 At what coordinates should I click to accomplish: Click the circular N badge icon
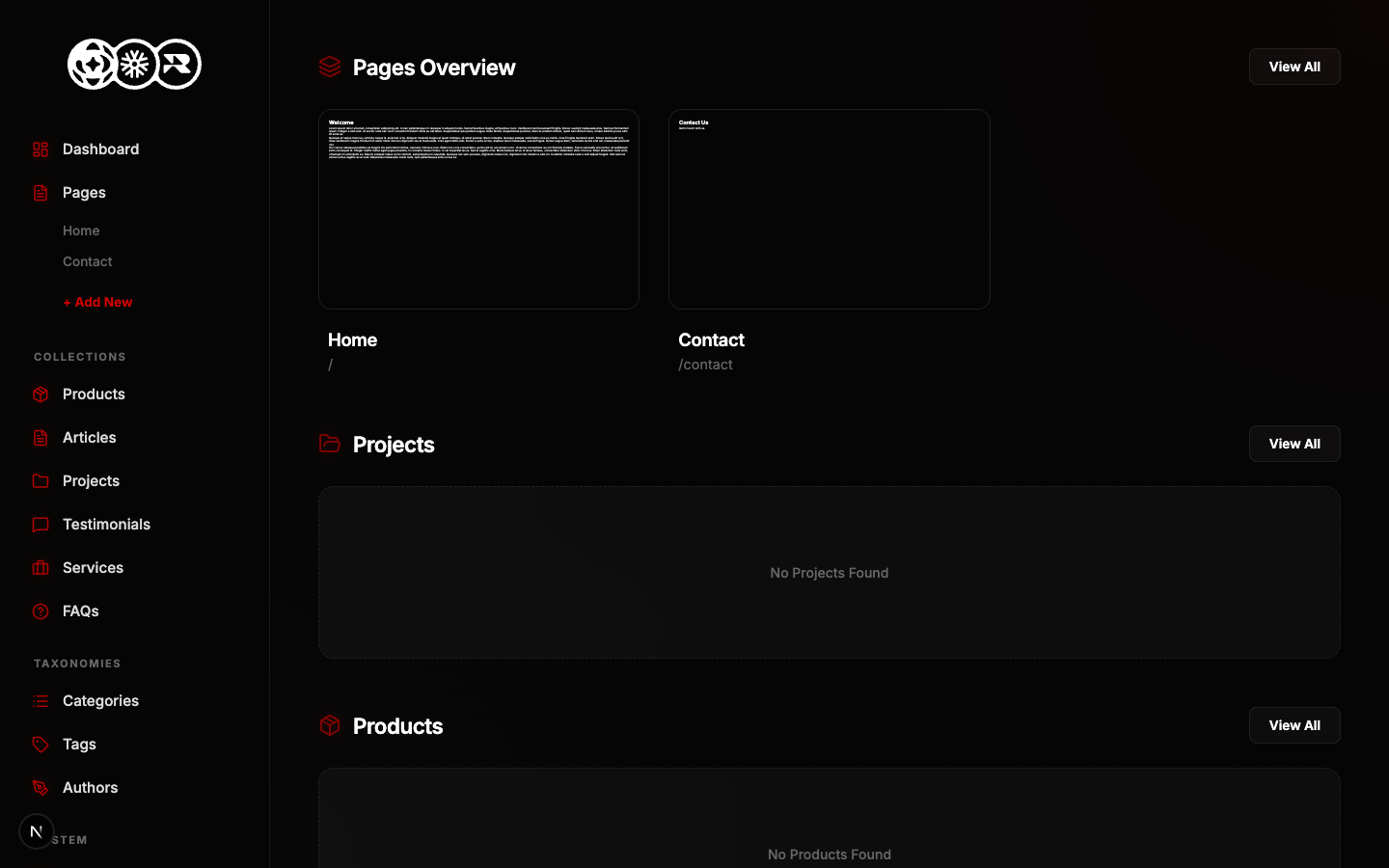[x=37, y=831]
